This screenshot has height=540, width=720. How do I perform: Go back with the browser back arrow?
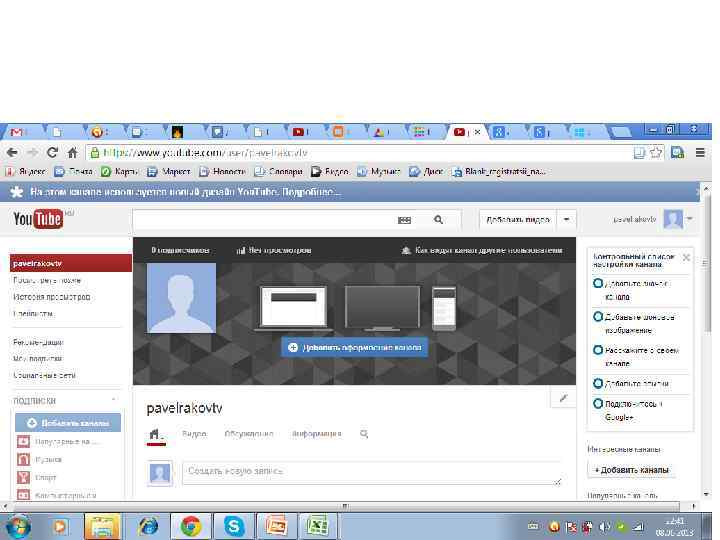tap(12, 152)
